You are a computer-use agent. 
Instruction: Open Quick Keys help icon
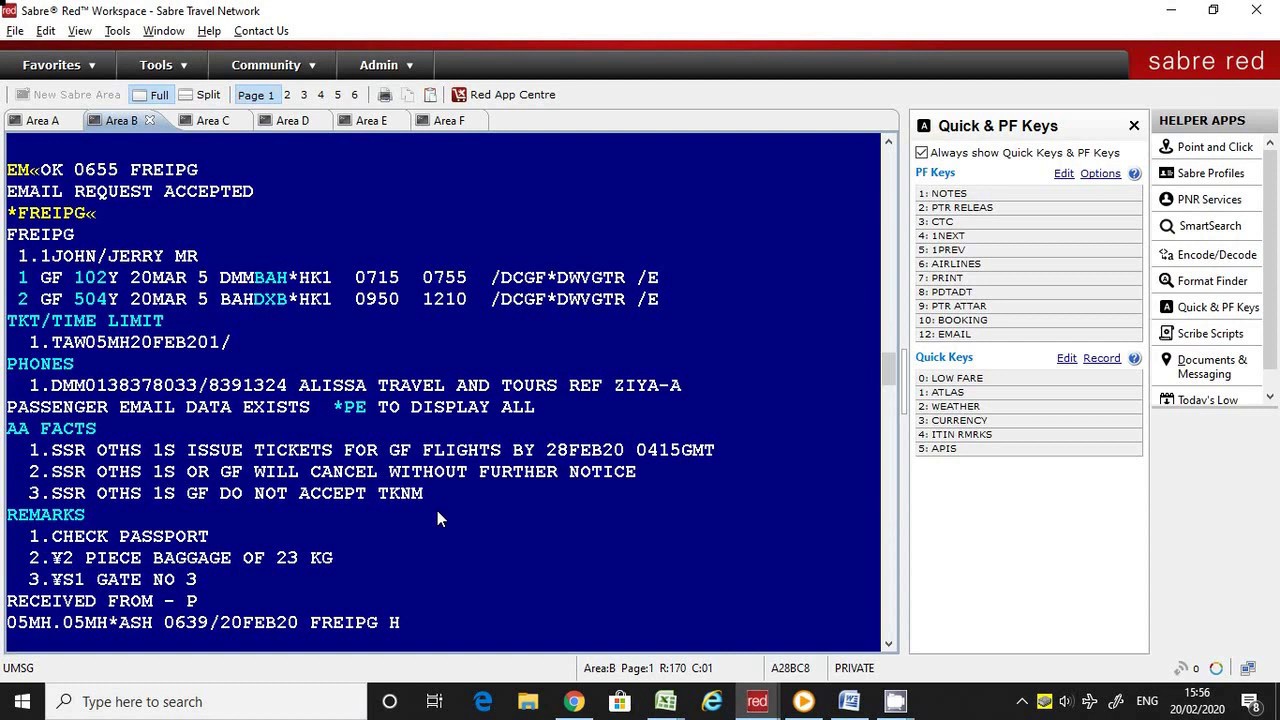(1134, 358)
